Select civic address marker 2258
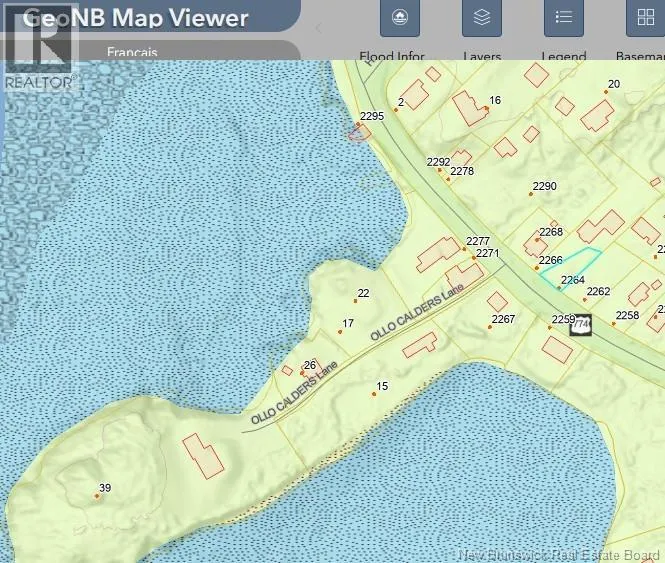 coord(613,324)
